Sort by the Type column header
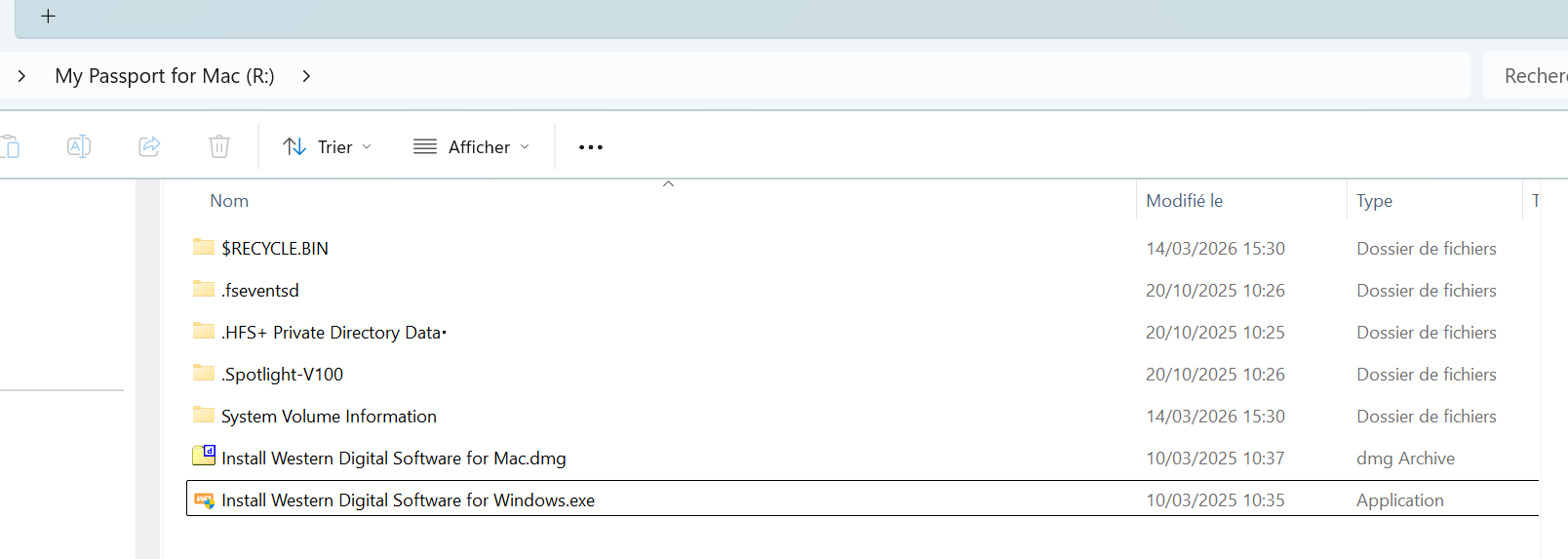1568x559 pixels. (x=1374, y=201)
